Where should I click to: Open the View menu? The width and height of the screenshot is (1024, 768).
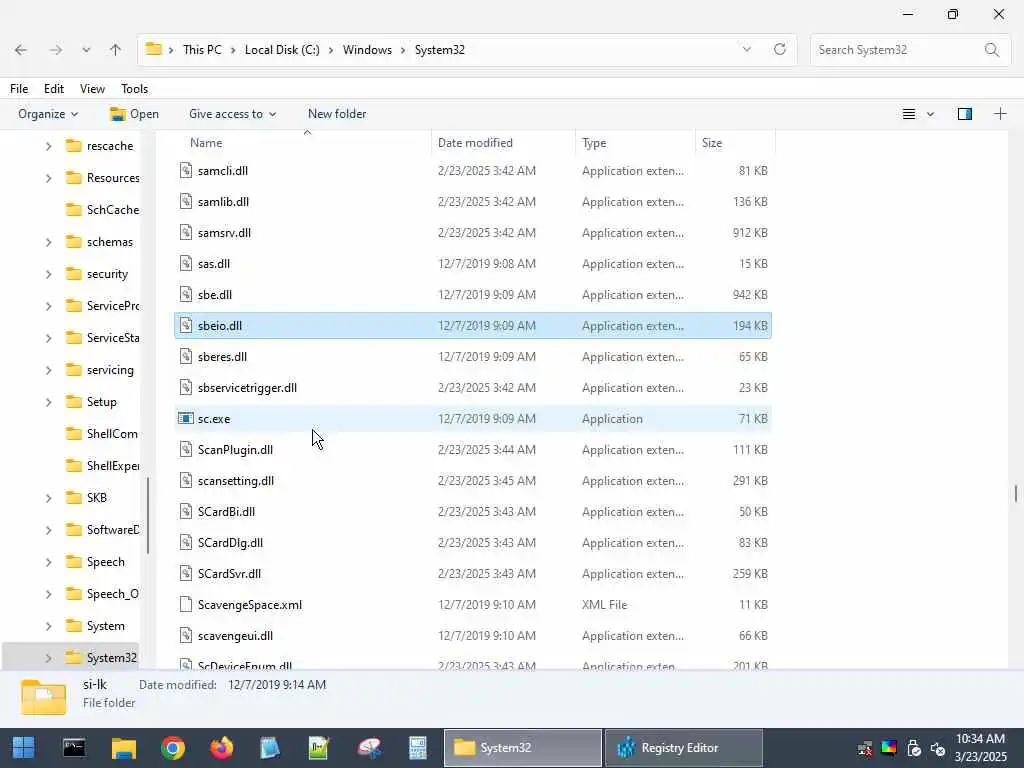92,89
